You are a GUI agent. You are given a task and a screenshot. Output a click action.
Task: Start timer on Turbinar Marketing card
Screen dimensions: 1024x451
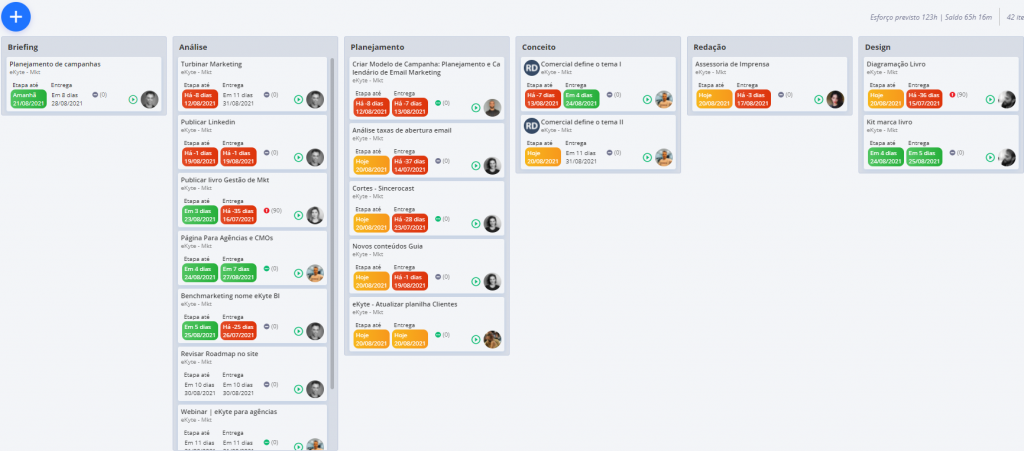298,100
